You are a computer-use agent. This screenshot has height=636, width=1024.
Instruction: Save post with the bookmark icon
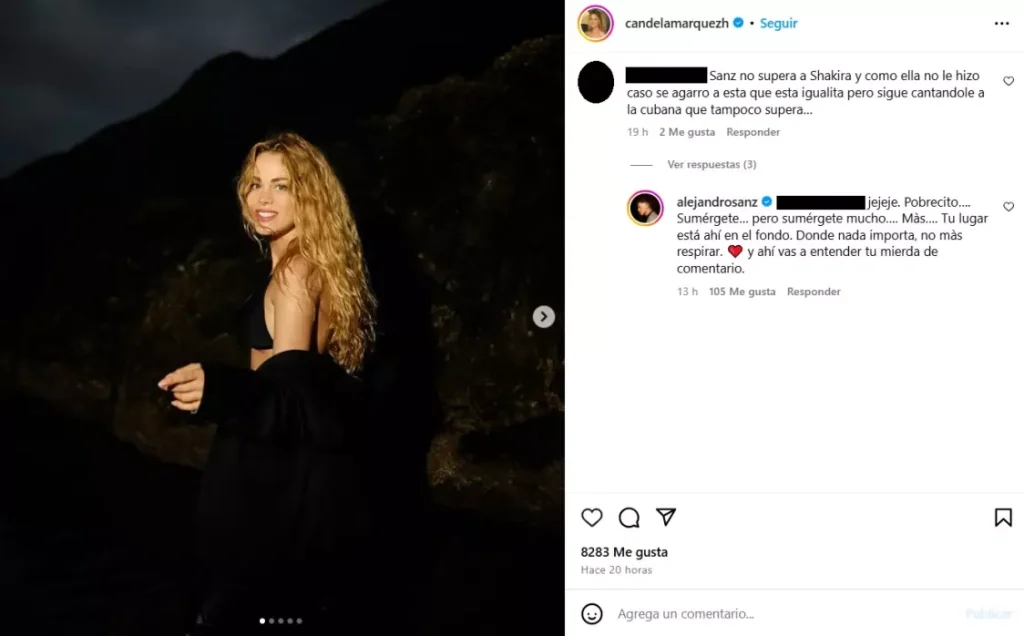[x=1002, y=517]
